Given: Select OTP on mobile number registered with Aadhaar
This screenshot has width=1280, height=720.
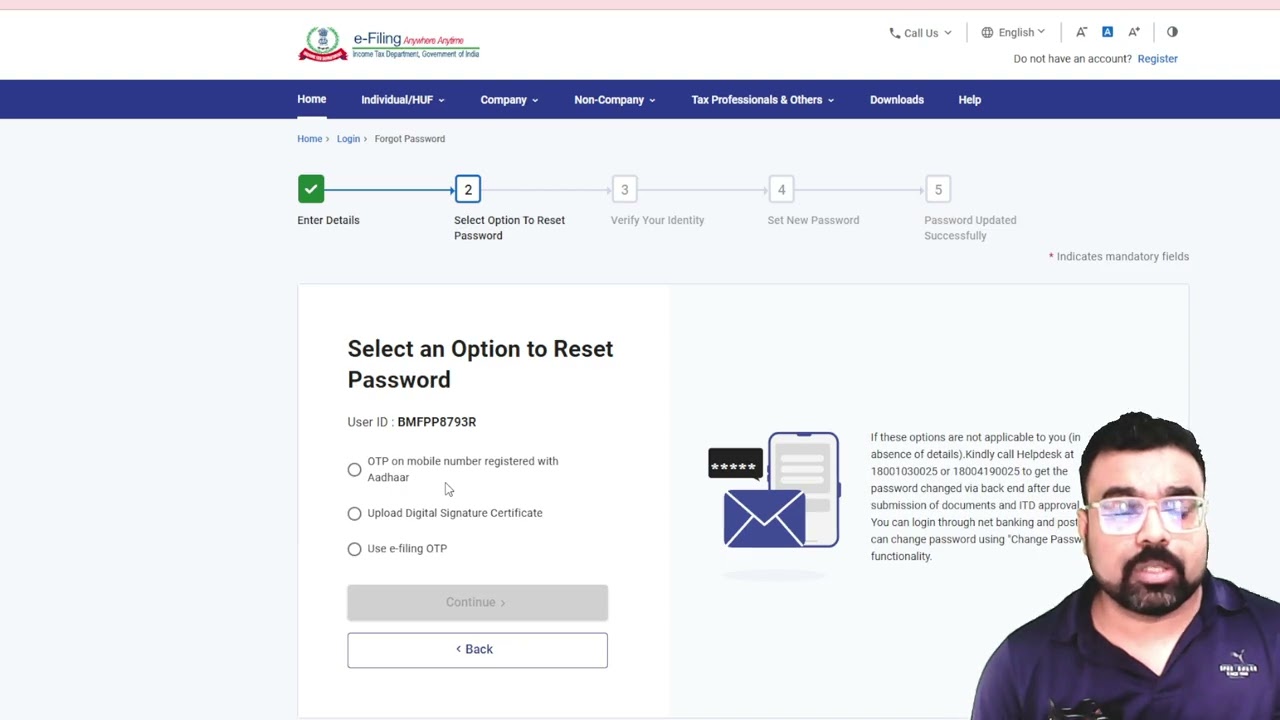Looking at the screenshot, I should pos(354,470).
